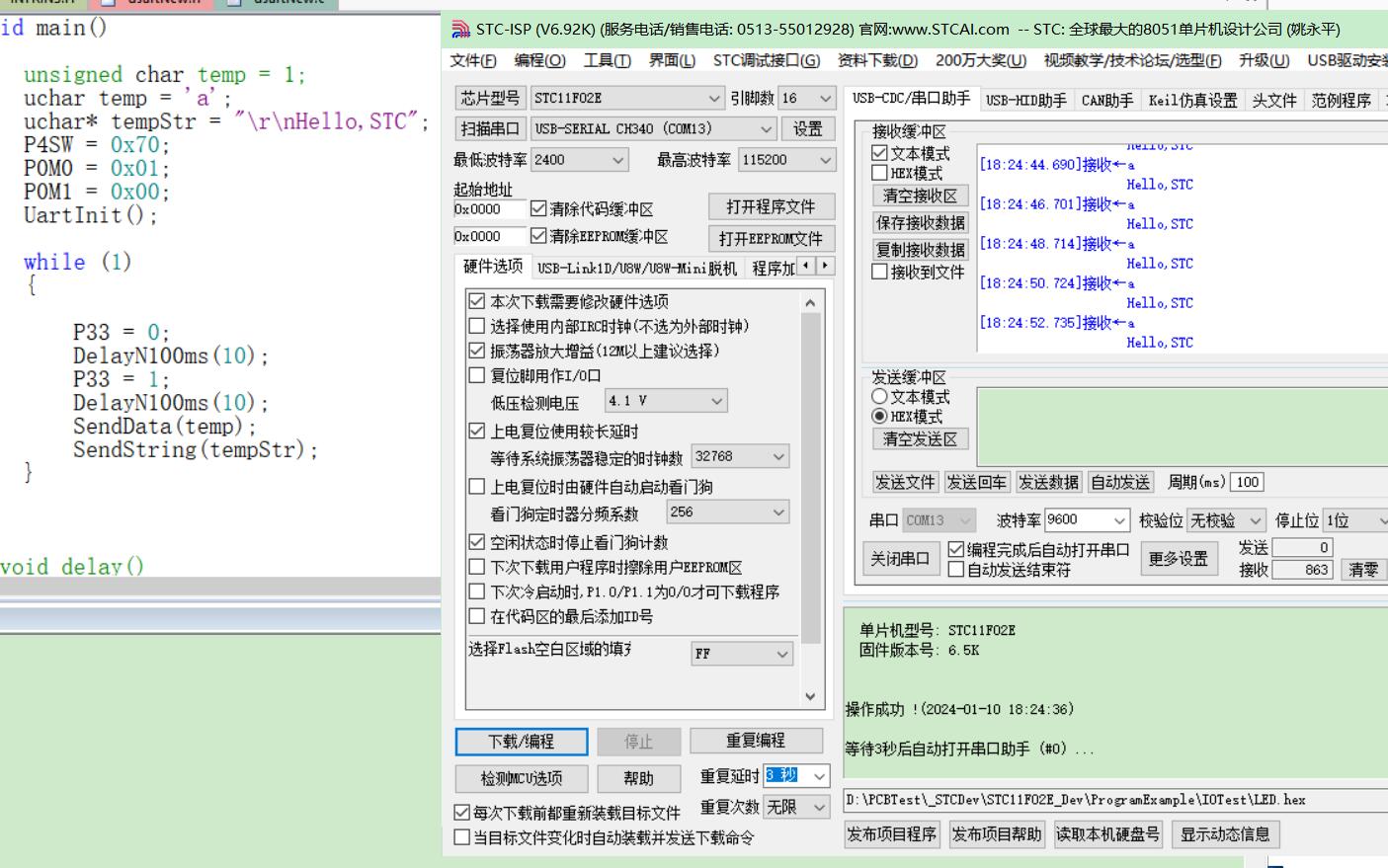The image size is (1388, 868).
Task: Open the STC调试接口(G) menu
Action: click(767, 60)
